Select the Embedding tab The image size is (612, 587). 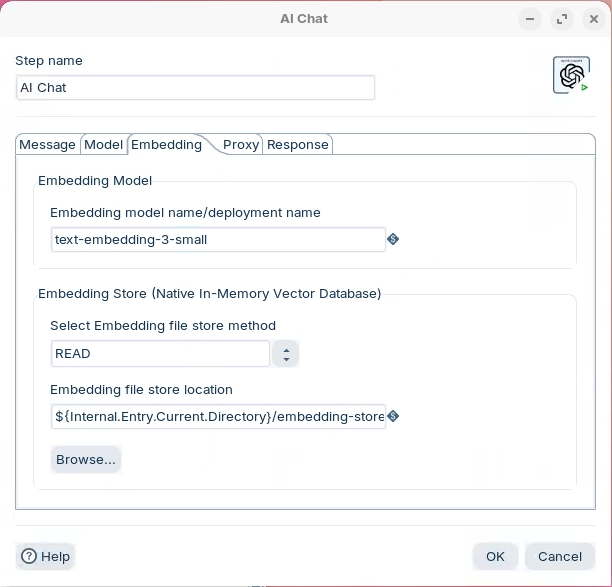click(166, 145)
